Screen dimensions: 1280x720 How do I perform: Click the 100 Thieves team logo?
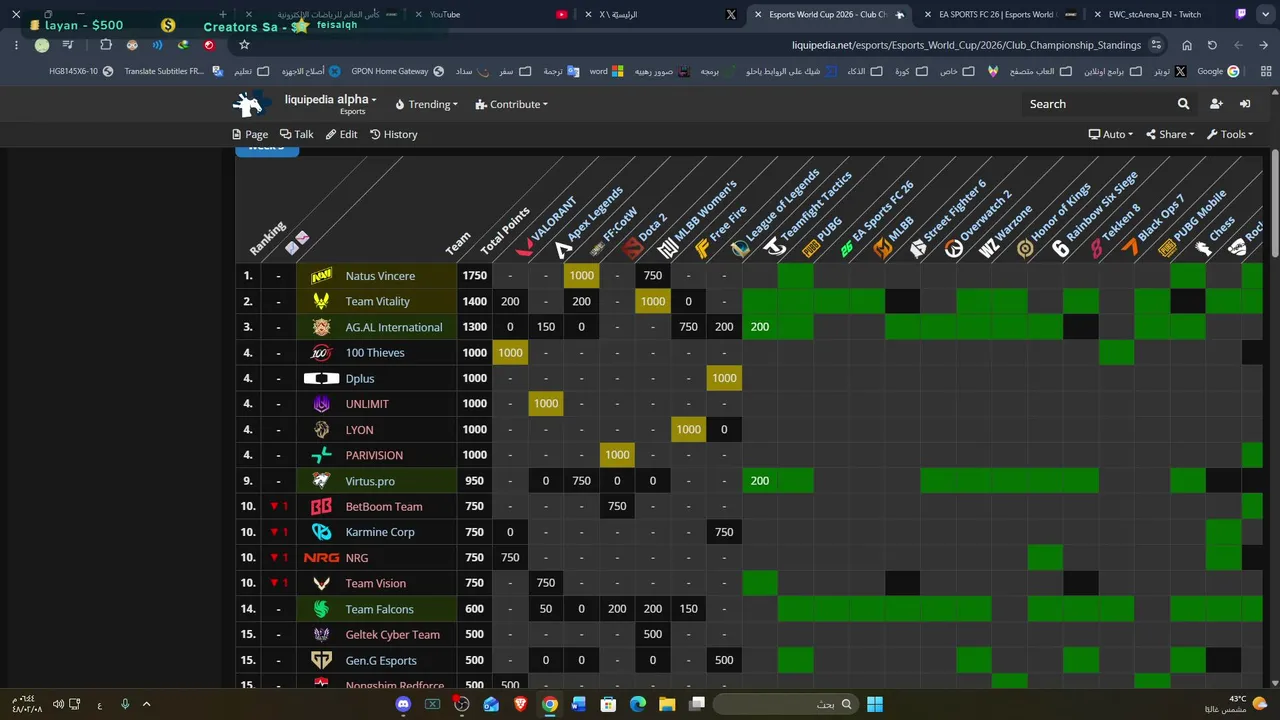[x=321, y=353]
